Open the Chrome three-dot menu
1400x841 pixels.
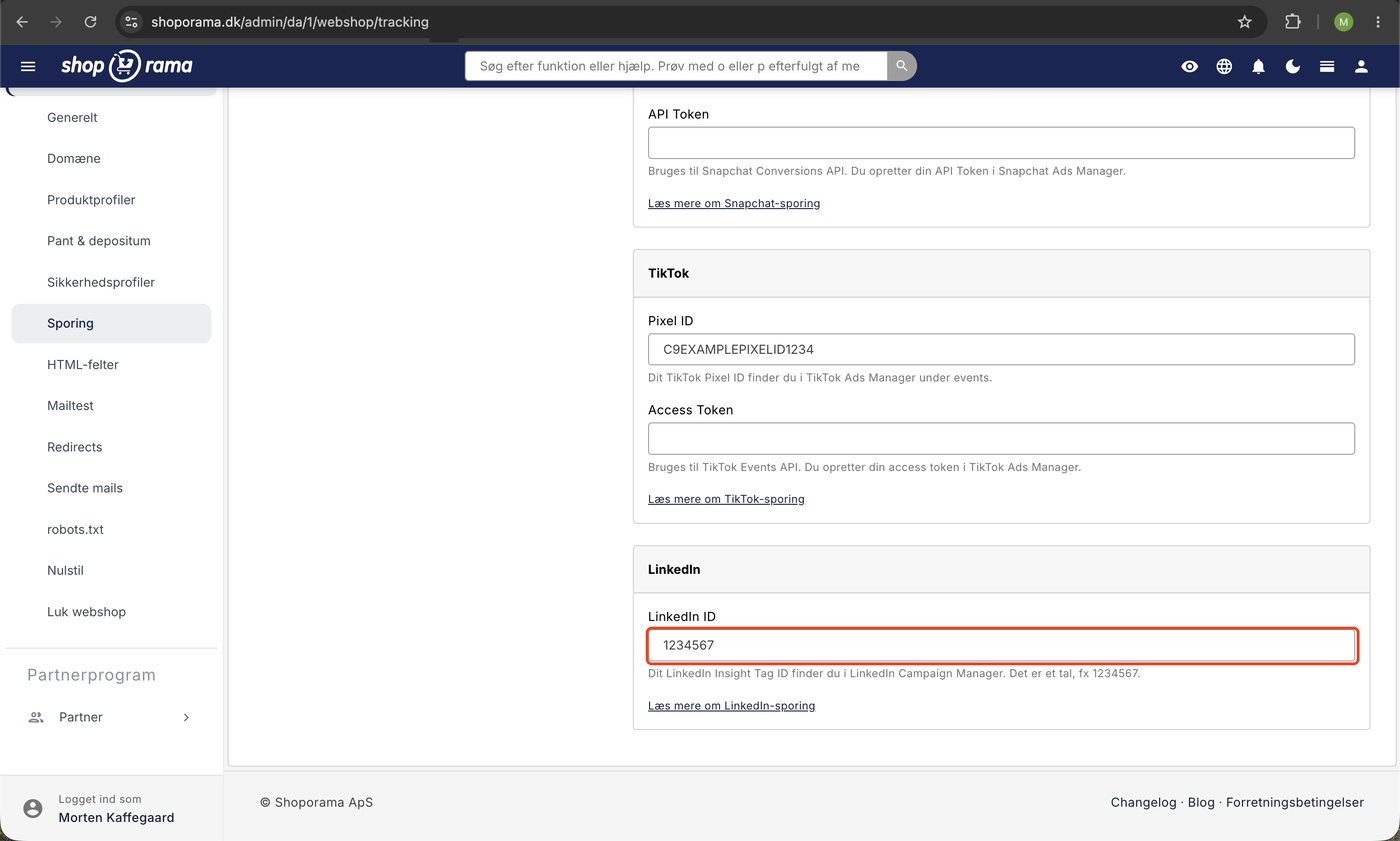coord(1378,21)
